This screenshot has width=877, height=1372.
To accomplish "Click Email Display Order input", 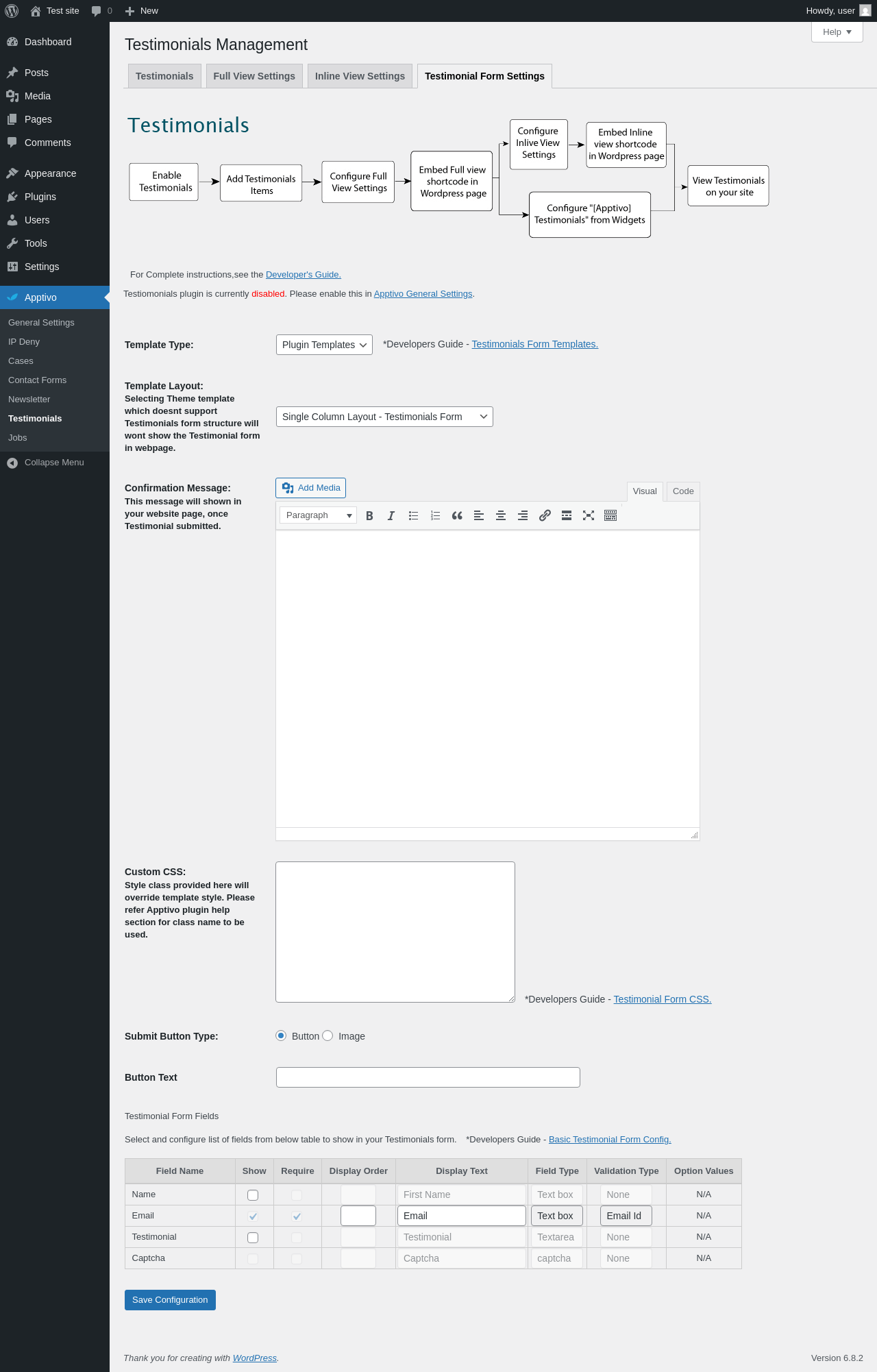I will (x=358, y=1216).
